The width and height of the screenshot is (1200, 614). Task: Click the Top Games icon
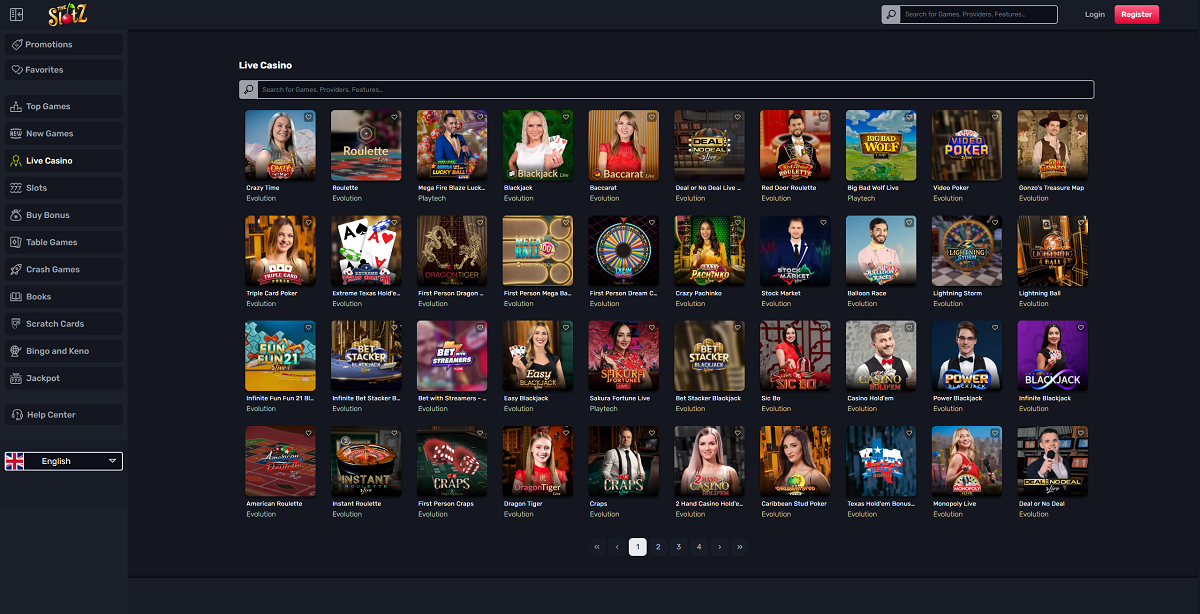[x=16, y=106]
